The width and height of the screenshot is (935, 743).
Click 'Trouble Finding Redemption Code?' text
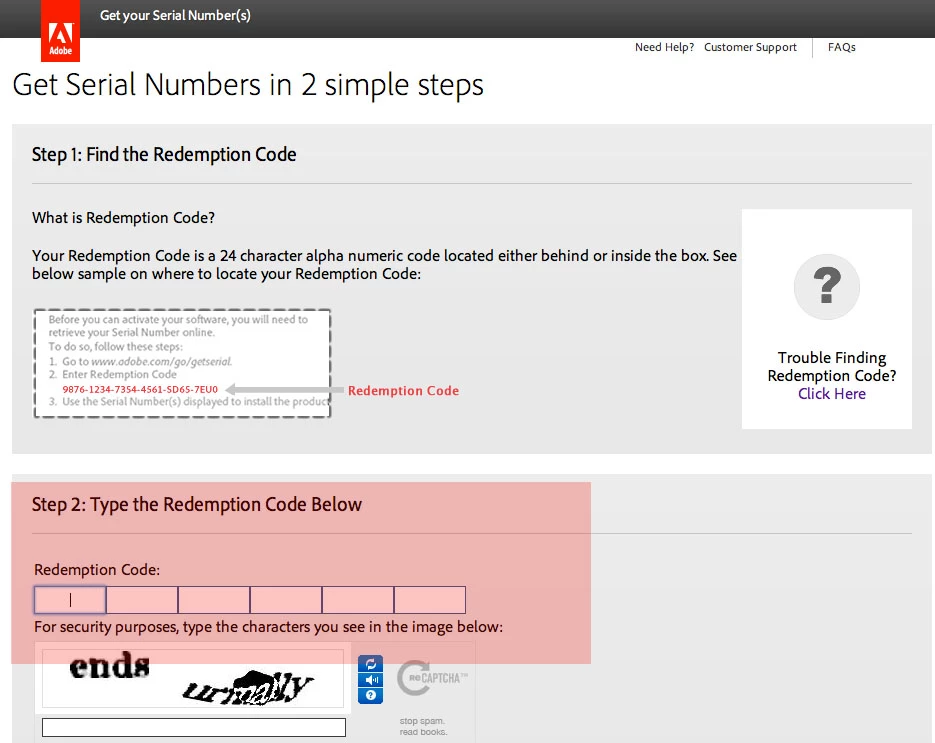point(832,366)
